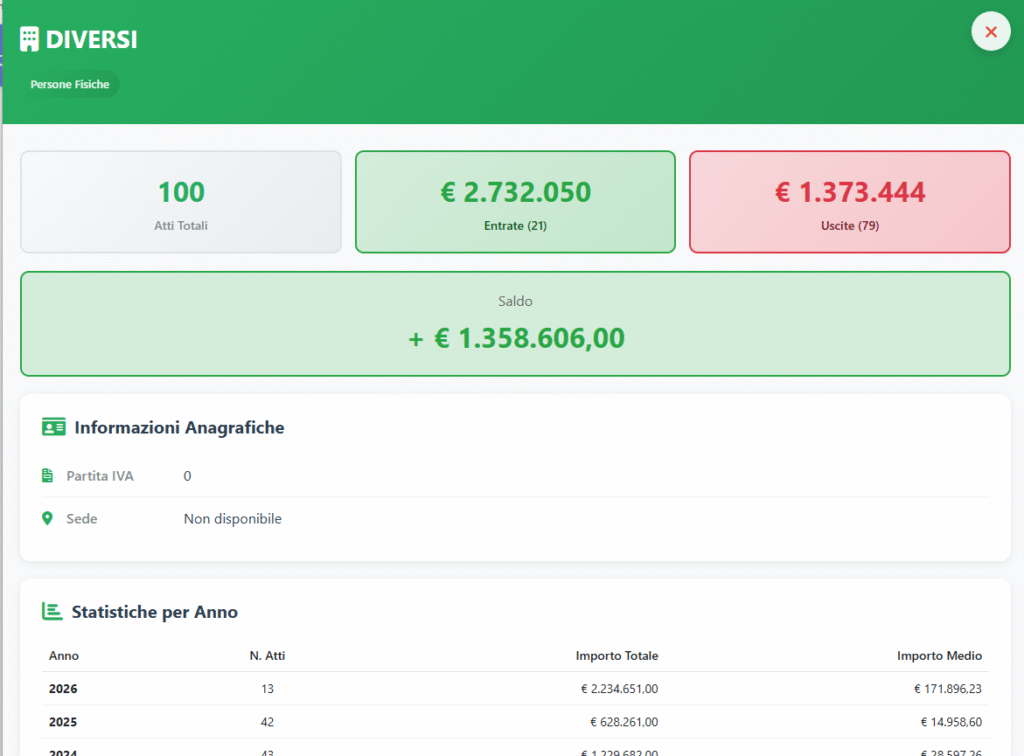Select the Persone Fisiche badge
Image resolution: width=1024 pixels, height=756 pixels.
coord(70,85)
